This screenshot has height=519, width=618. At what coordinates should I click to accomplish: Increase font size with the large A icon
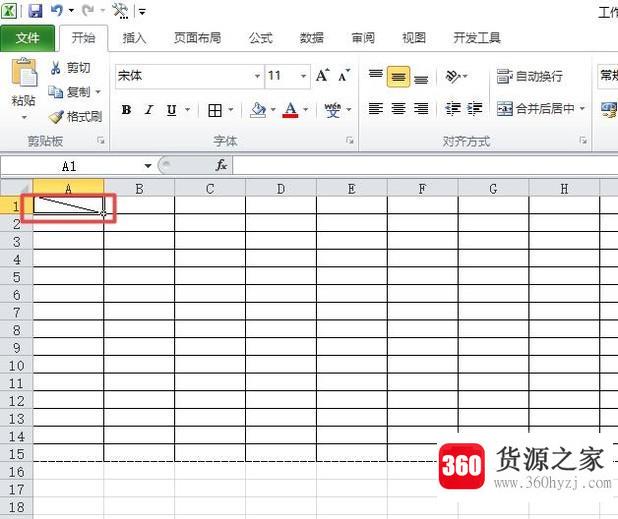pyautogui.click(x=322, y=75)
